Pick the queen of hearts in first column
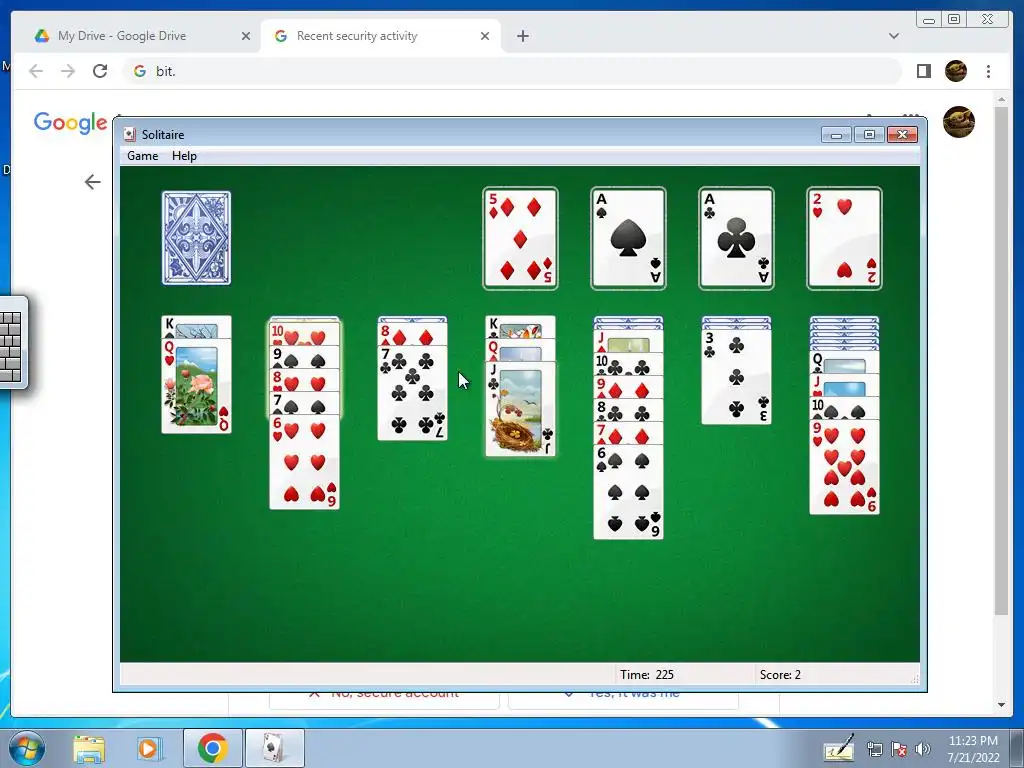 pyautogui.click(x=196, y=385)
